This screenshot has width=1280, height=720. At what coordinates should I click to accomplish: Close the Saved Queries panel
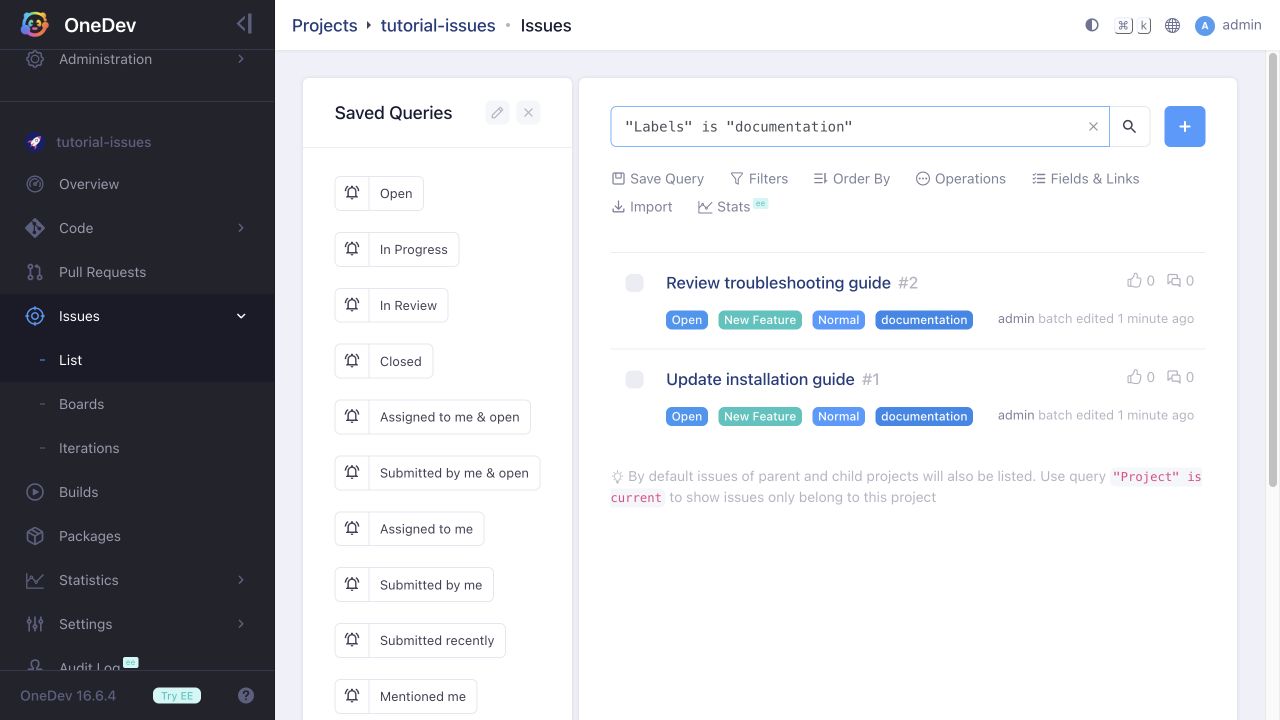pyautogui.click(x=528, y=113)
